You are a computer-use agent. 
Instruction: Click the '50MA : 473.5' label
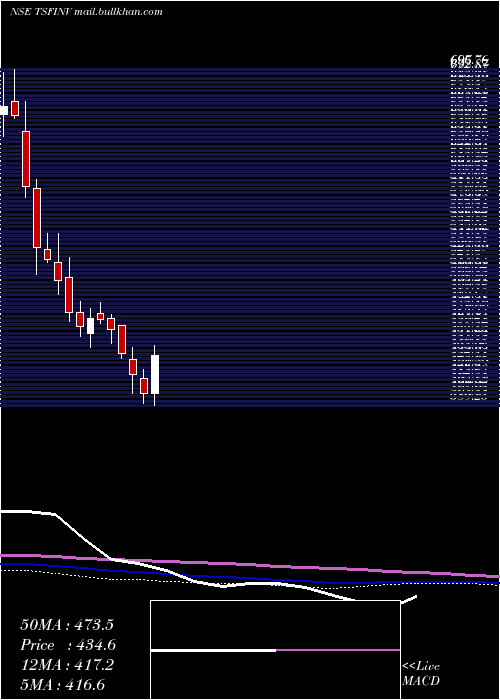click(x=67, y=625)
